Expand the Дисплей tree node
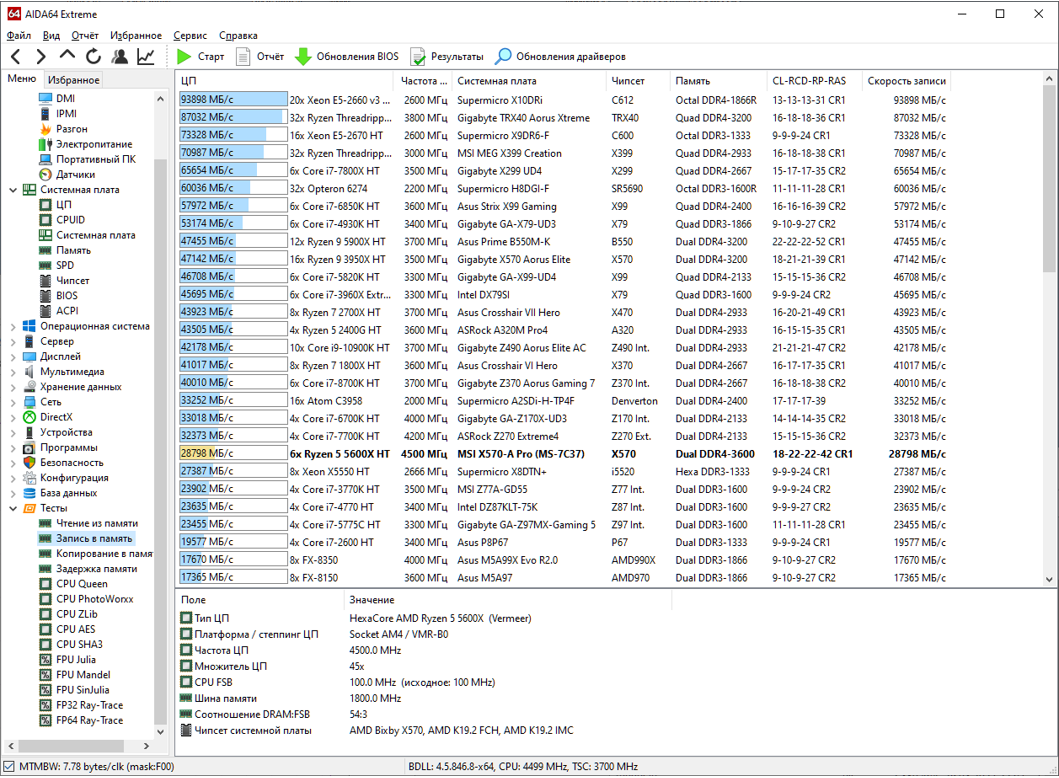This screenshot has width=1059, height=778. pos(13,357)
